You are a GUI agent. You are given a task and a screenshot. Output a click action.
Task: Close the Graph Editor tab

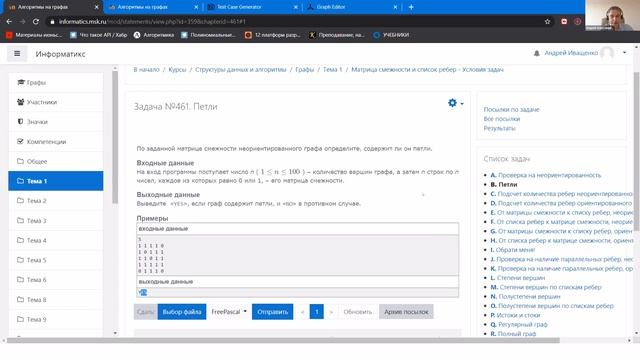tap(395, 7)
